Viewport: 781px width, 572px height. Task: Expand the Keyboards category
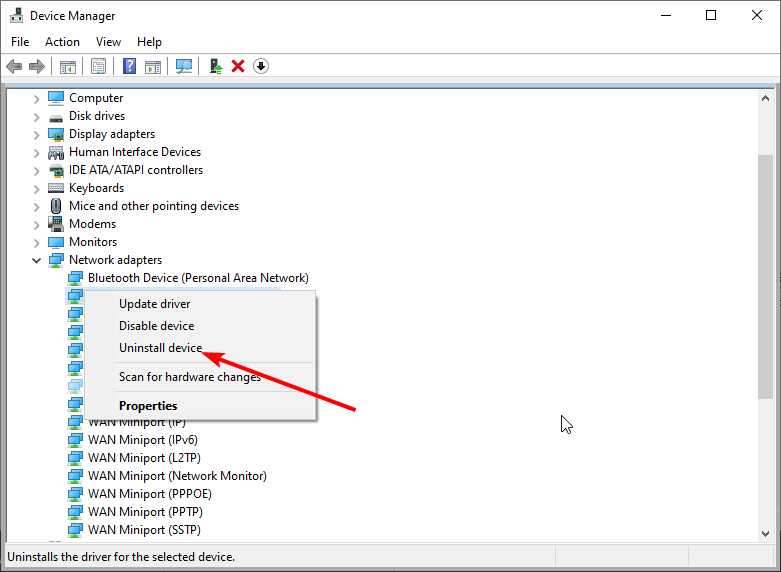click(x=36, y=188)
